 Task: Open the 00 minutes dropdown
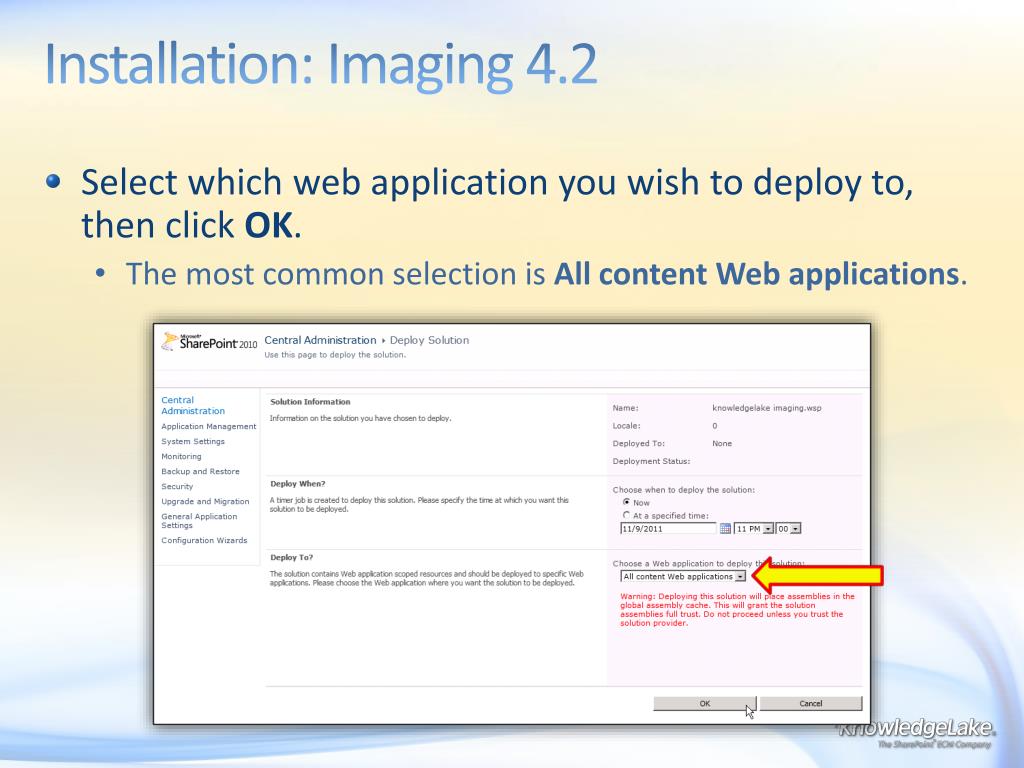tap(788, 528)
